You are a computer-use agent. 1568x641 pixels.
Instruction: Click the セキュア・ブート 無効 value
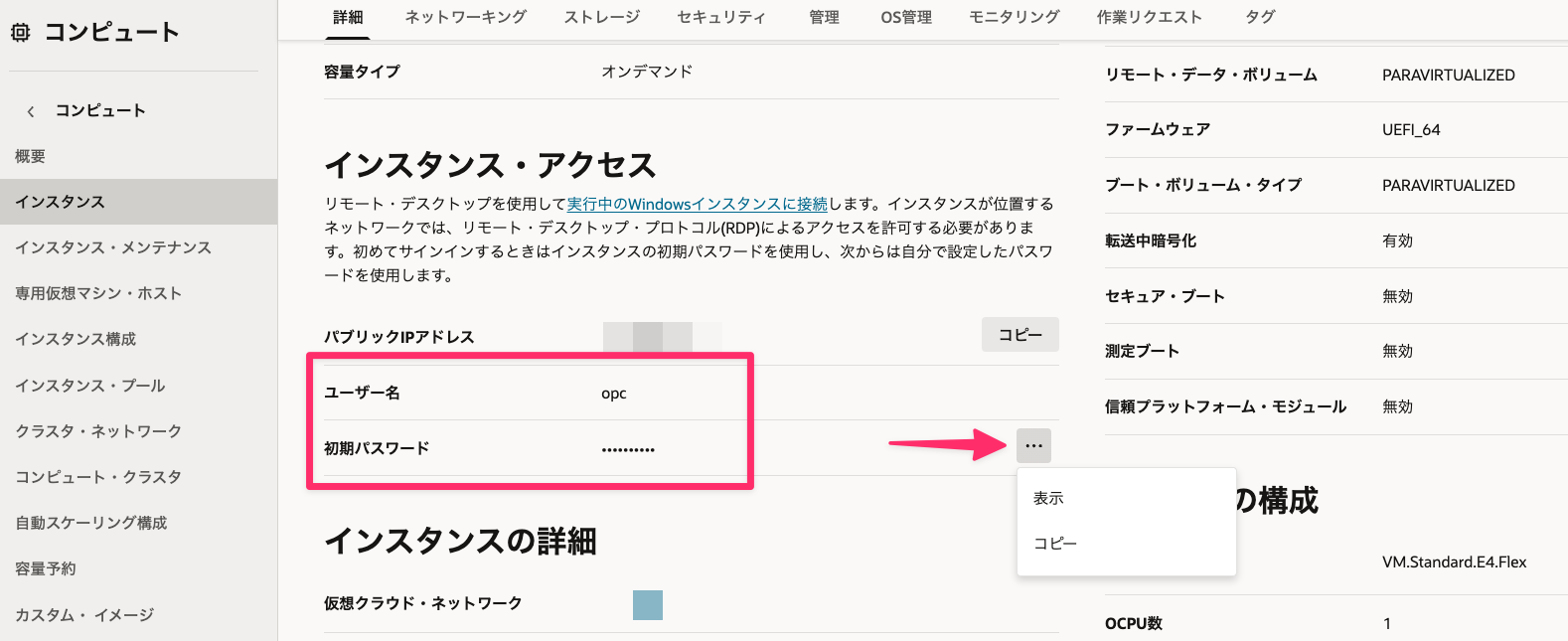1398,296
